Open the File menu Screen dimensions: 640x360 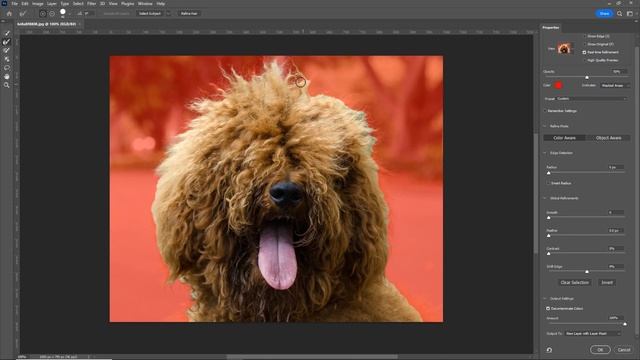coord(15,4)
